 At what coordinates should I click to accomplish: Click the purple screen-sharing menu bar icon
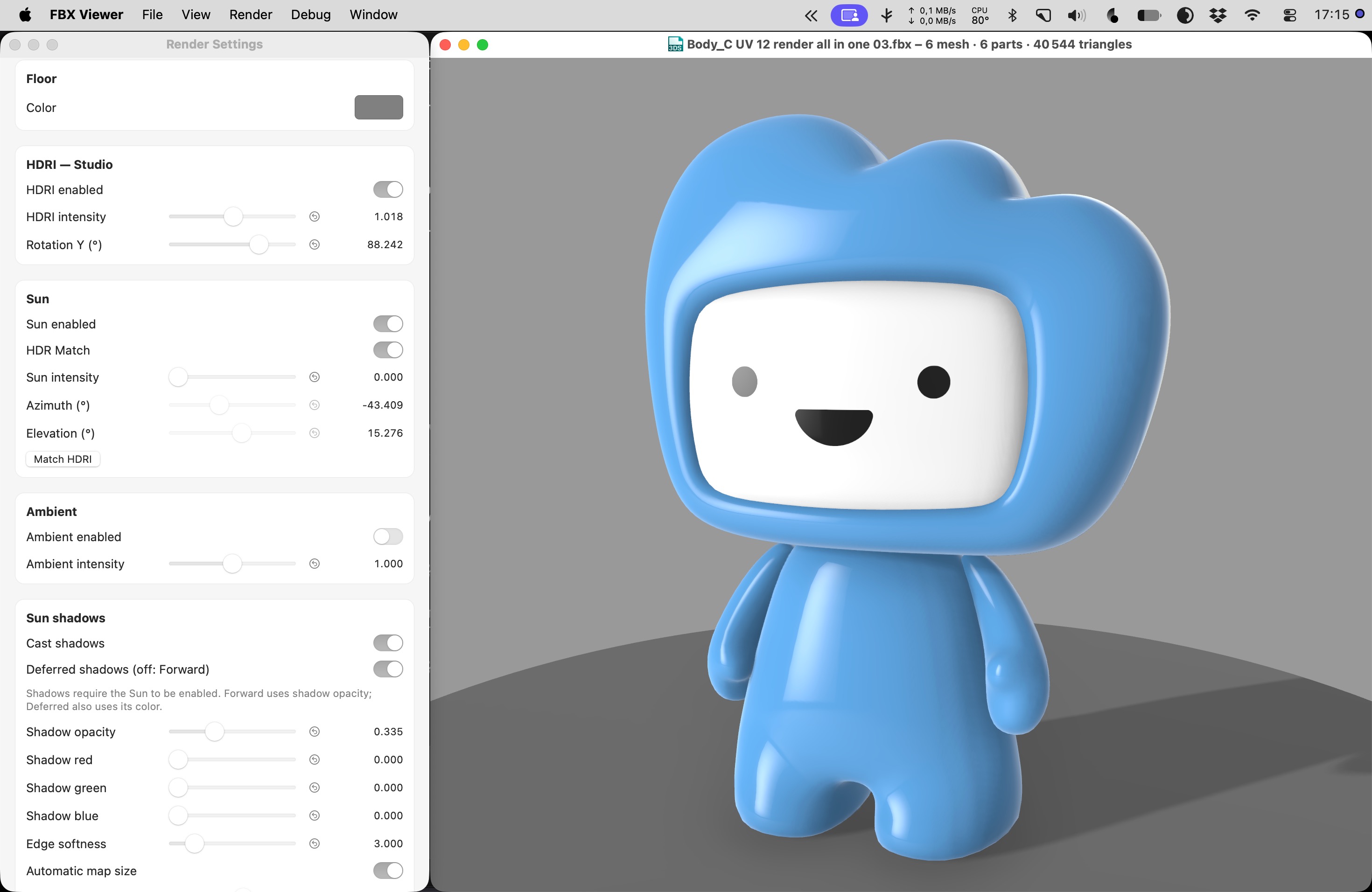[849, 15]
